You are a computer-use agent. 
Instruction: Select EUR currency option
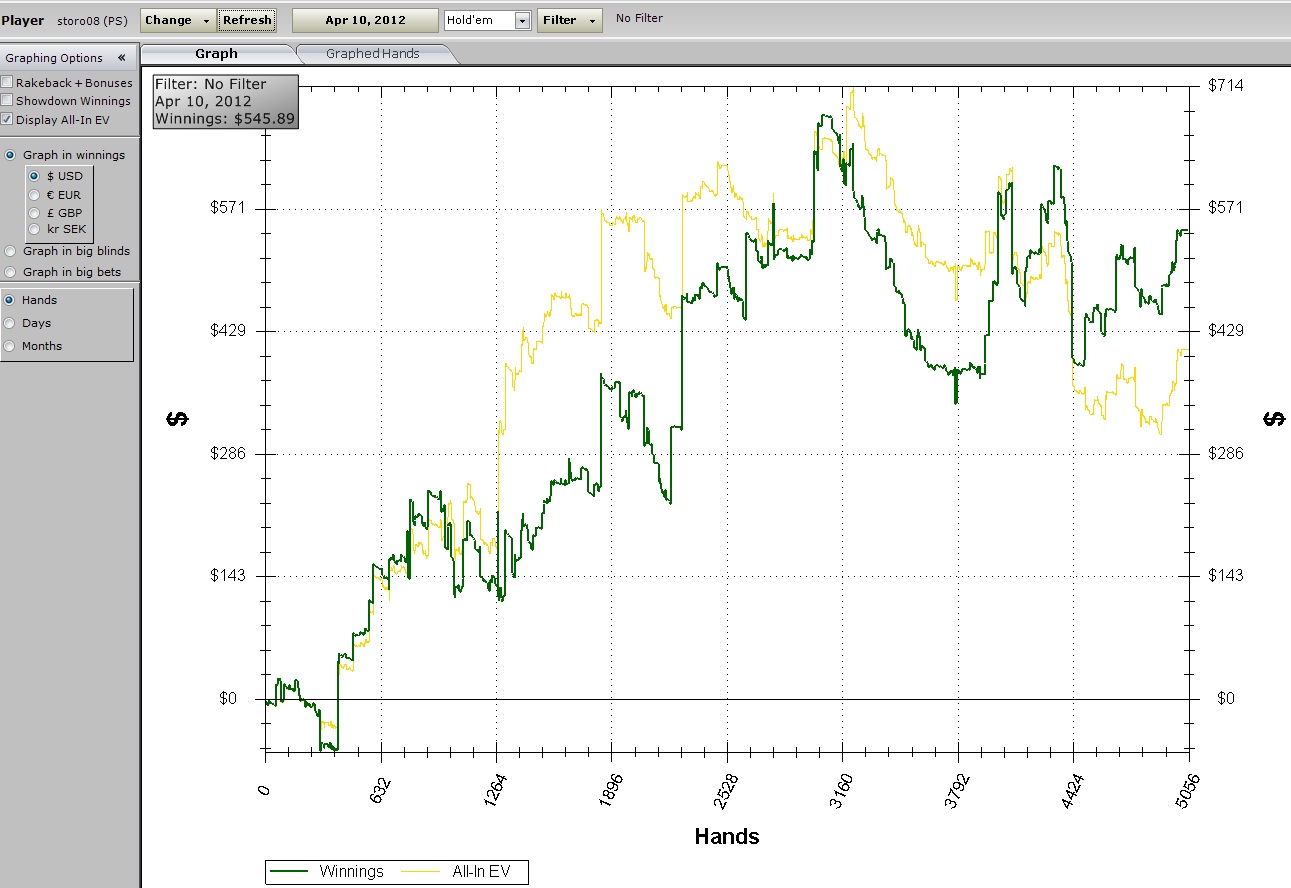[34, 195]
